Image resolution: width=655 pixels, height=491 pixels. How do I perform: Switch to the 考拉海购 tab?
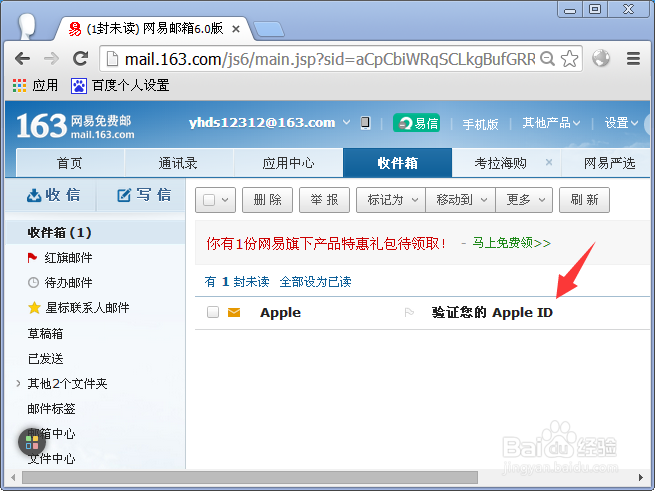pos(500,163)
